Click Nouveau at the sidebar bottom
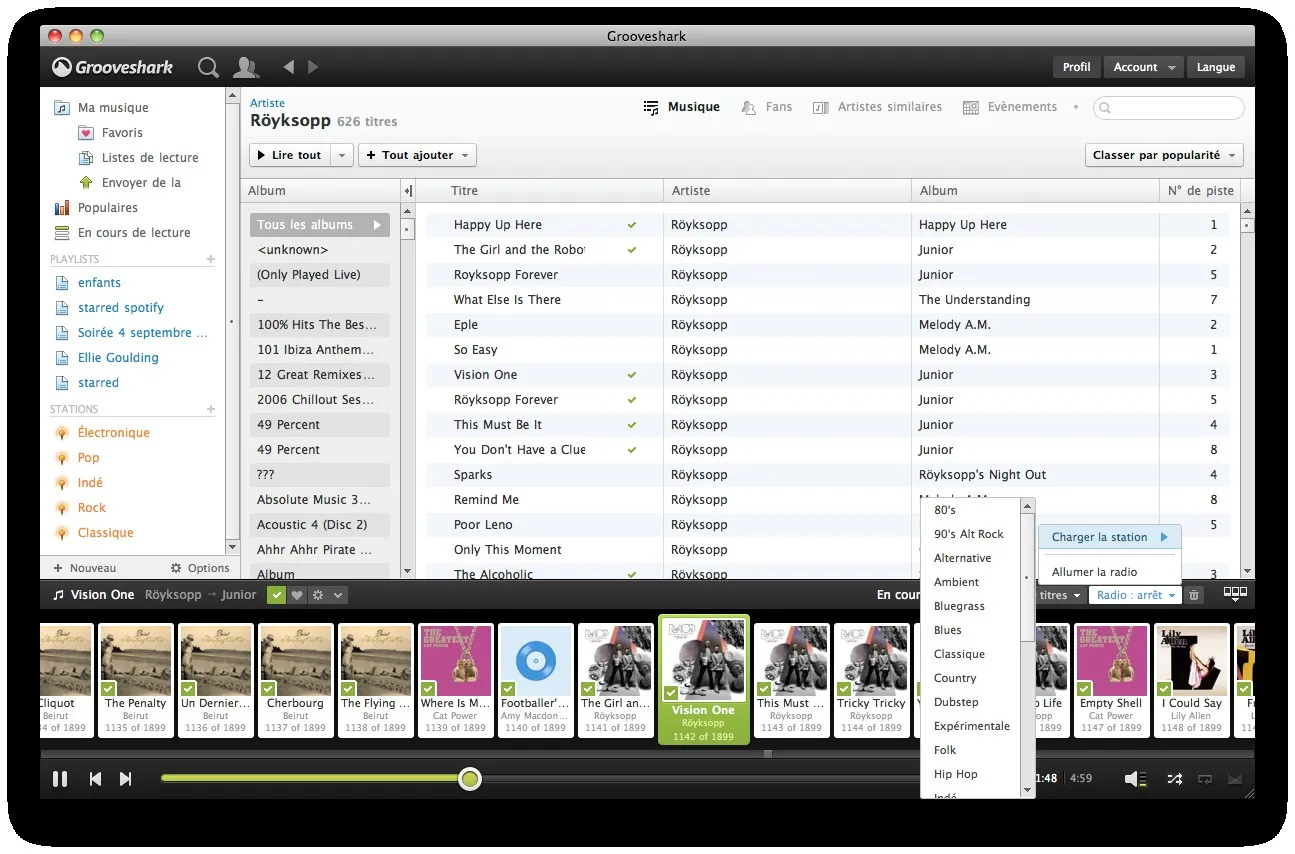This screenshot has height=854, width=1295. (85, 568)
